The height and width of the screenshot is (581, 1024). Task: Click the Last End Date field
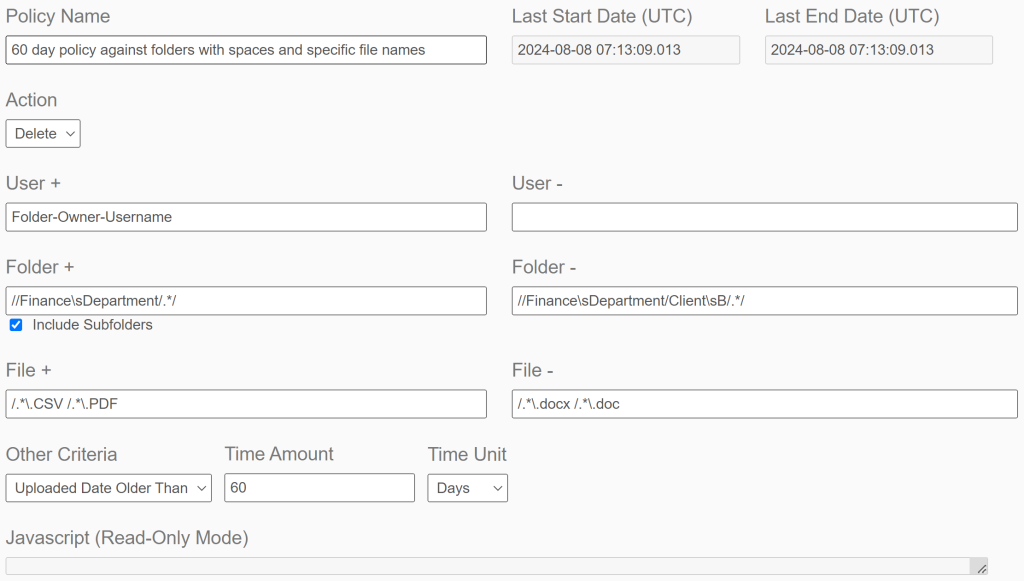click(x=878, y=50)
